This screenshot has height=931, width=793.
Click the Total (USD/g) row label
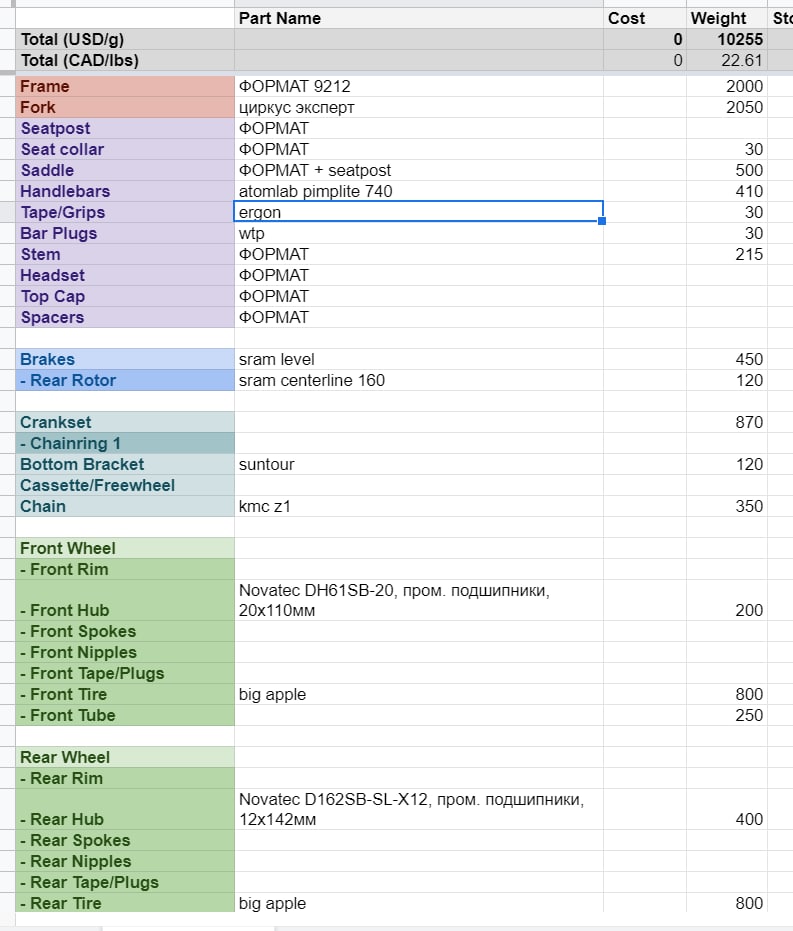[x=125, y=39]
